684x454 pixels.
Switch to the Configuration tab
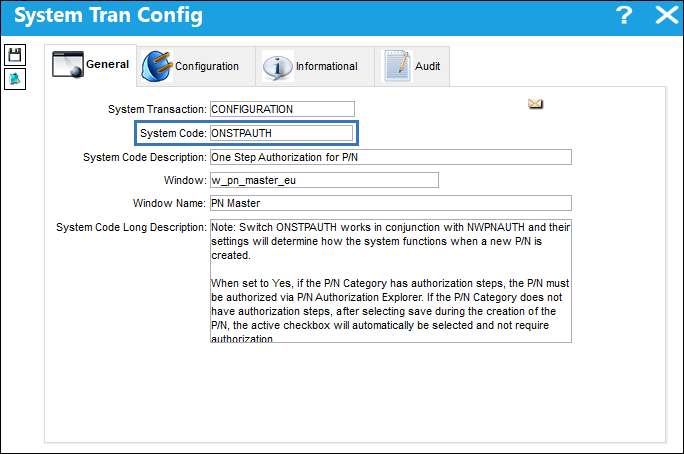tap(196, 66)
